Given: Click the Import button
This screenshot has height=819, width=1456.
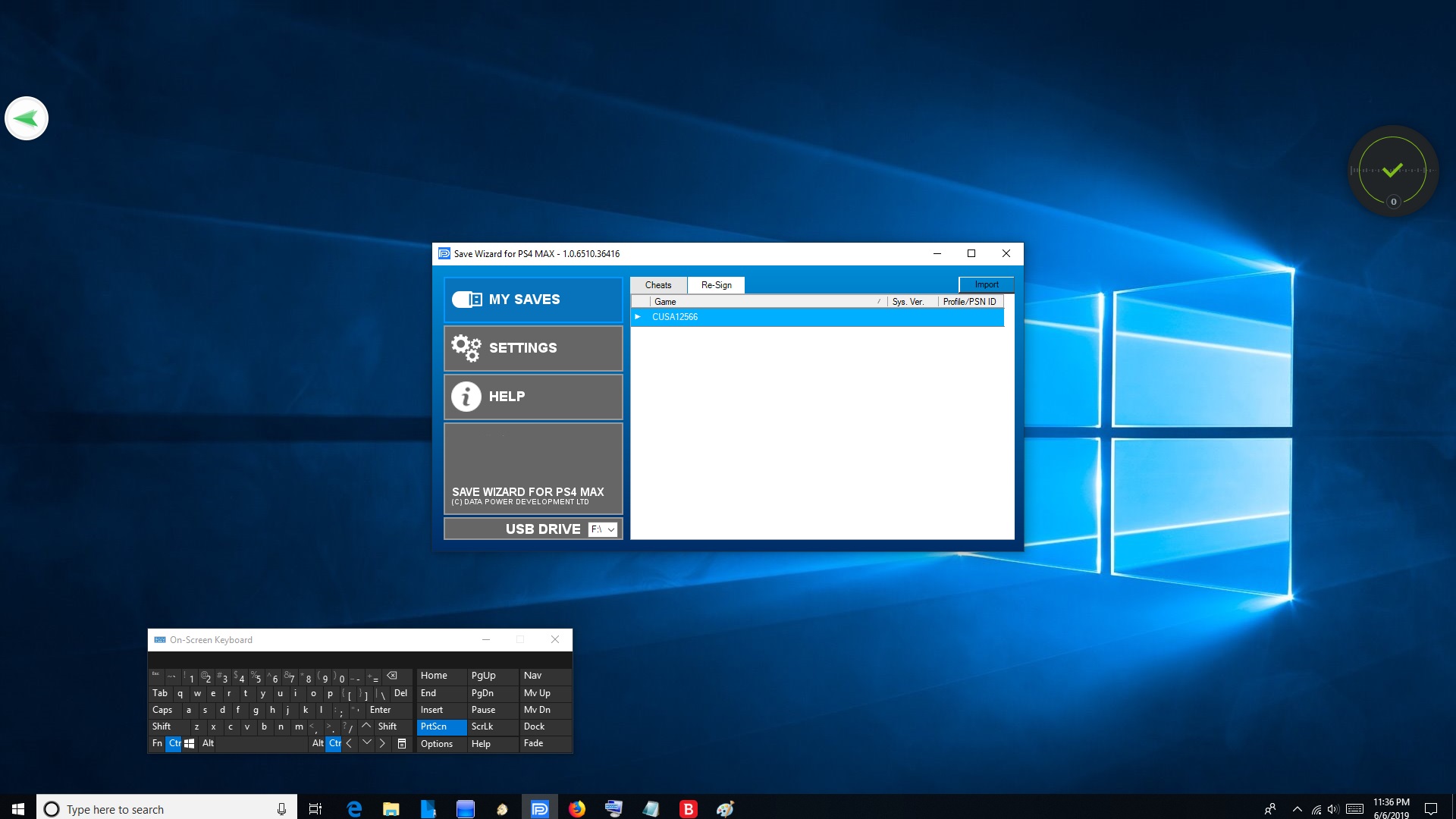Looking at the screenshot, I should [x=987, y=284].
